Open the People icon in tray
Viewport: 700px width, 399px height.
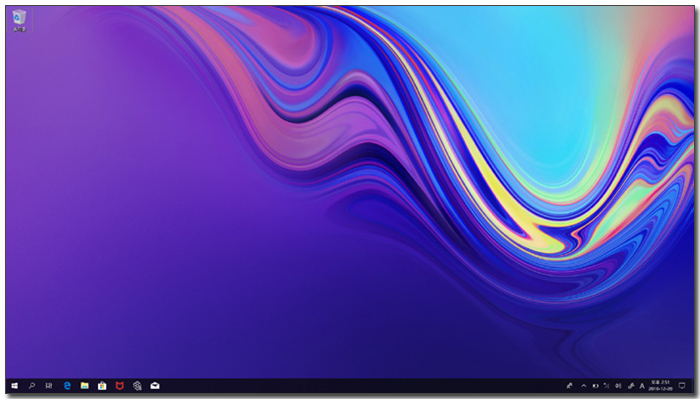coord(570,386)
